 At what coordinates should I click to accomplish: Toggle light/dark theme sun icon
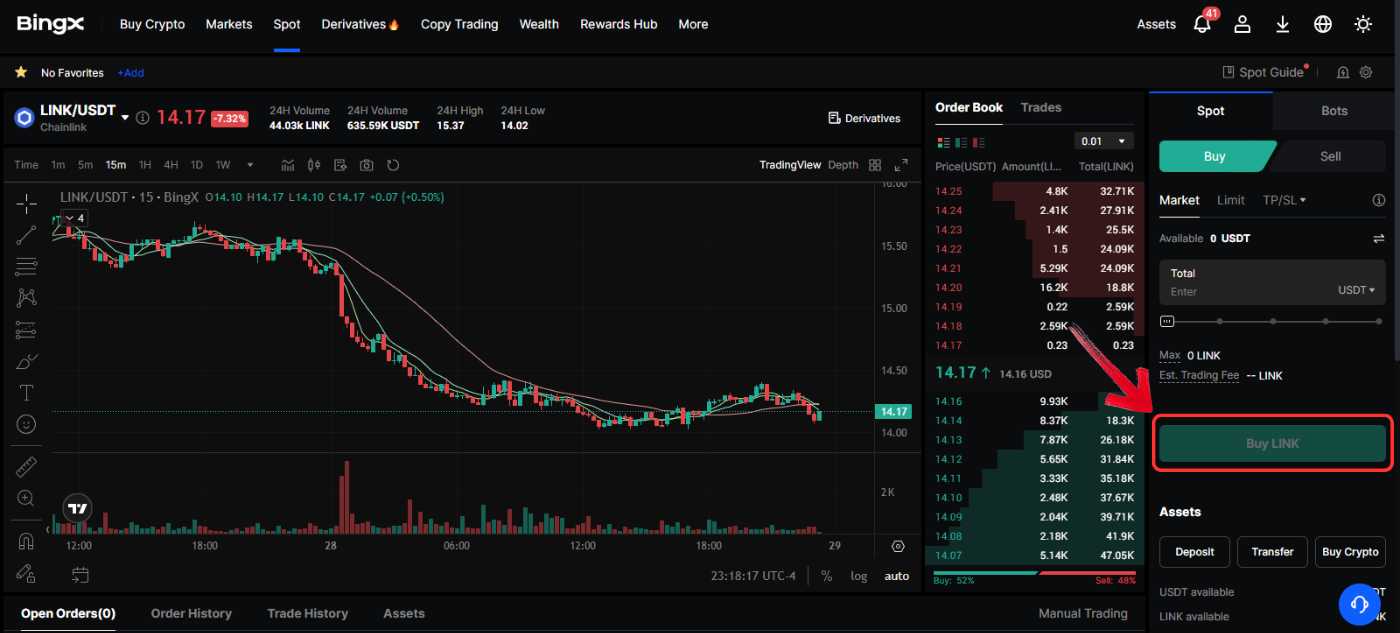click(1363, 24)
